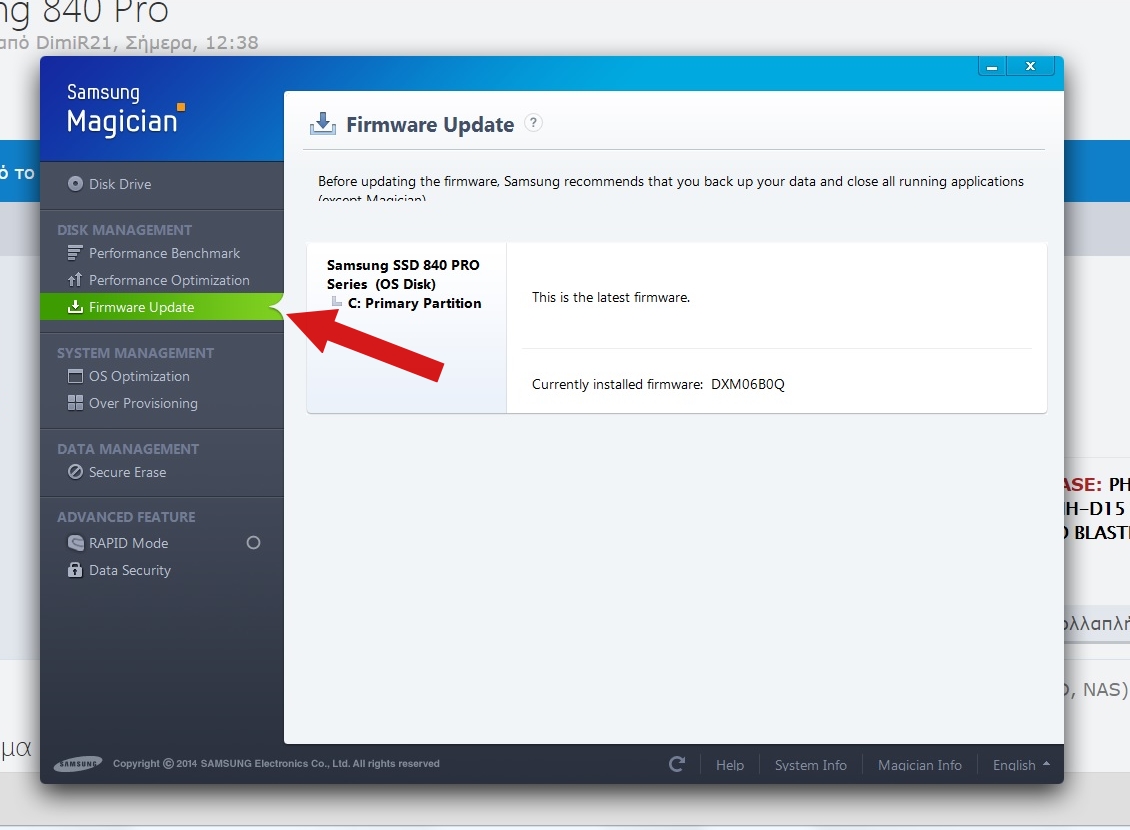The image size is (1130, 830).
Task: Select C: Primary Partition entry
Action: coord(414,303)
